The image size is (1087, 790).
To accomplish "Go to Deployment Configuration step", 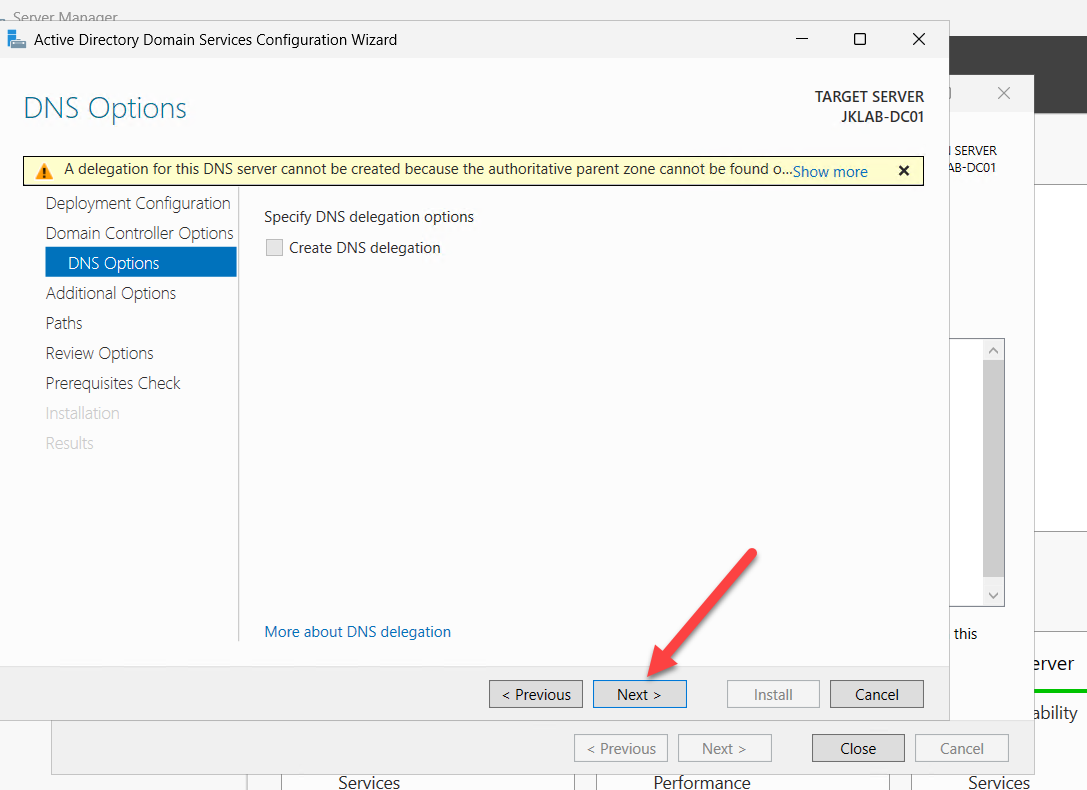I will 138,203.
